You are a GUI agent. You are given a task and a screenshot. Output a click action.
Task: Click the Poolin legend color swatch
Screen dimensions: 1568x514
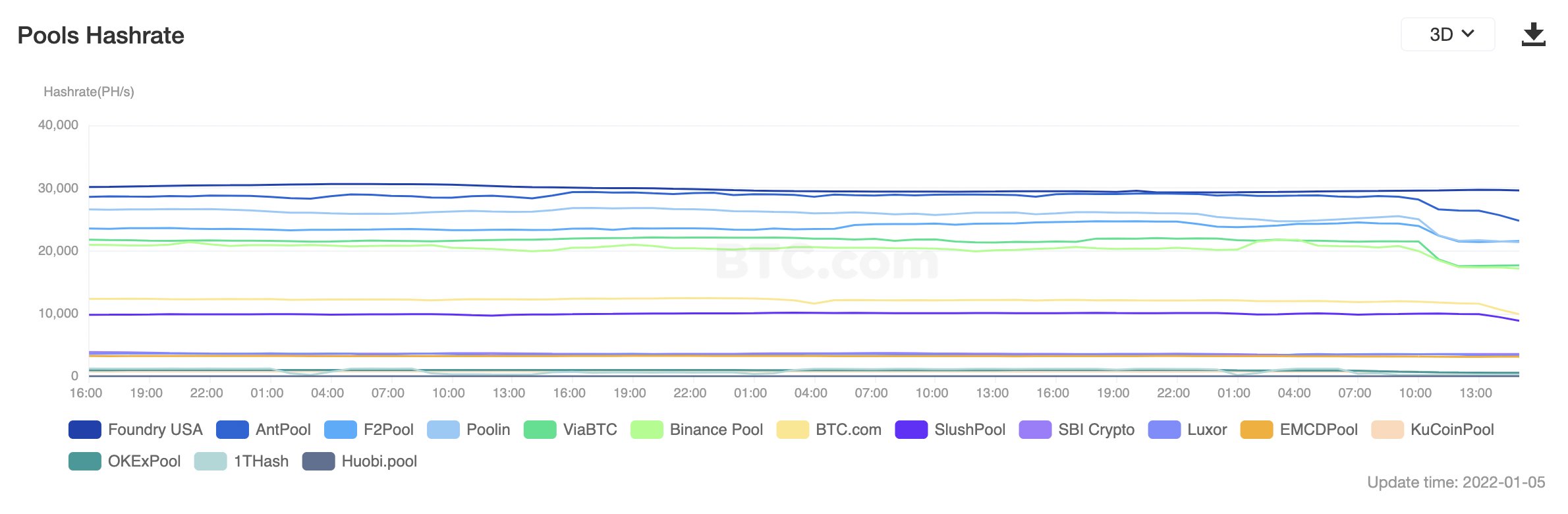pos(443,430)
